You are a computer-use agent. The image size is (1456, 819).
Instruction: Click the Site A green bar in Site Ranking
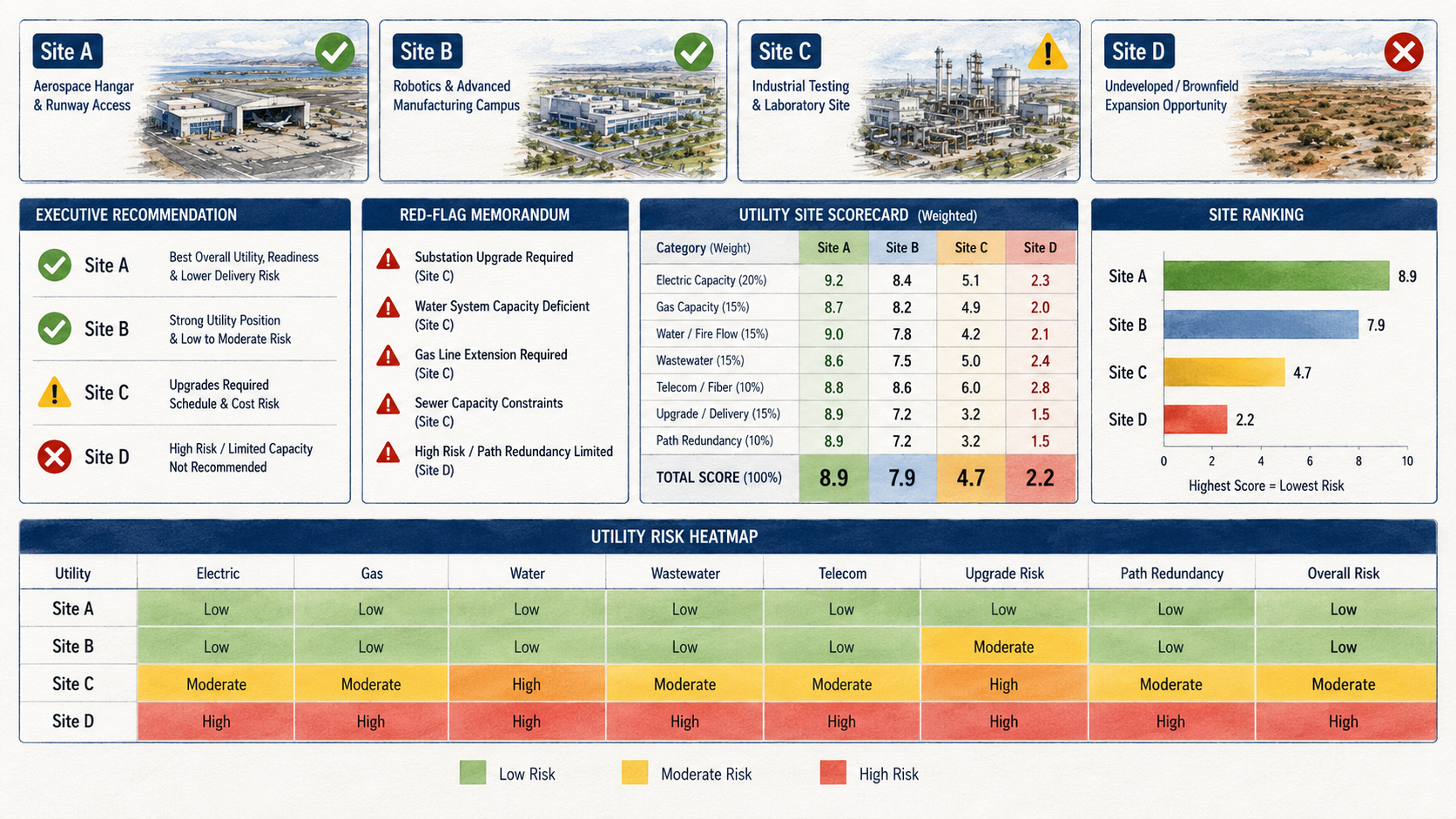pyautogui.click(x=1277, y=276)
